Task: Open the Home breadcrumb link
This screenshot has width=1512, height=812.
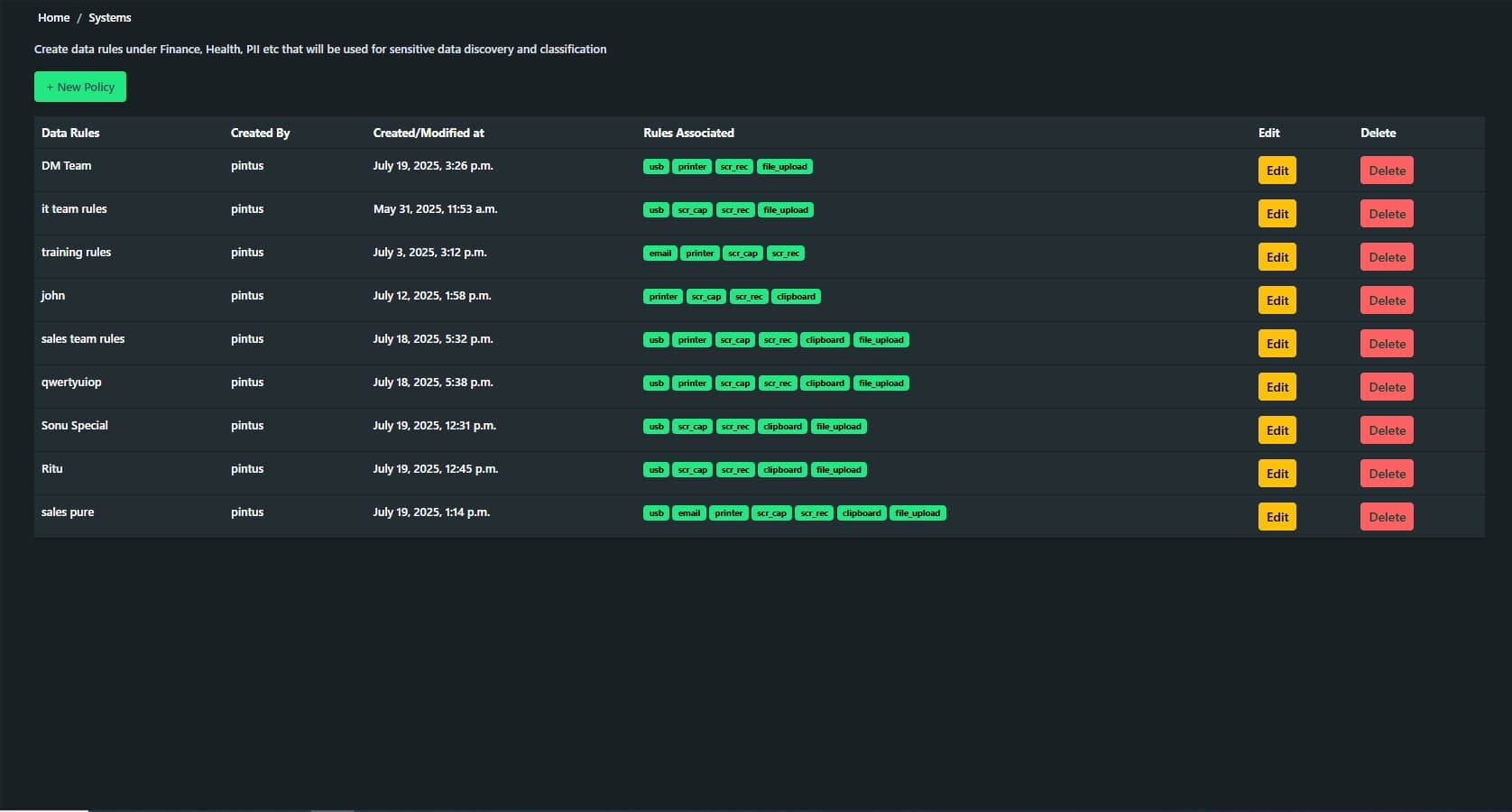Action: coord(53,18)
